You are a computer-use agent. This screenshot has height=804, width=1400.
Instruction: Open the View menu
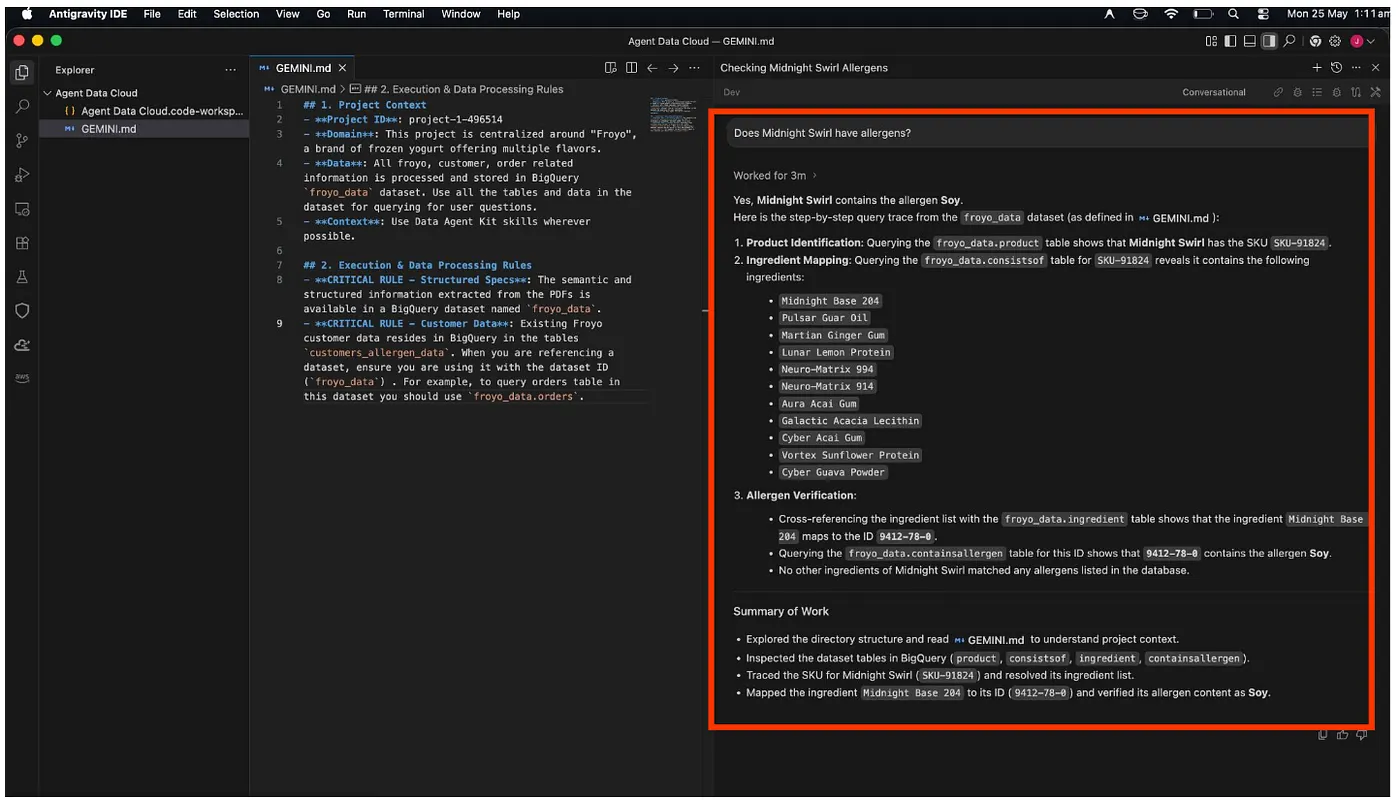(288, 14)
